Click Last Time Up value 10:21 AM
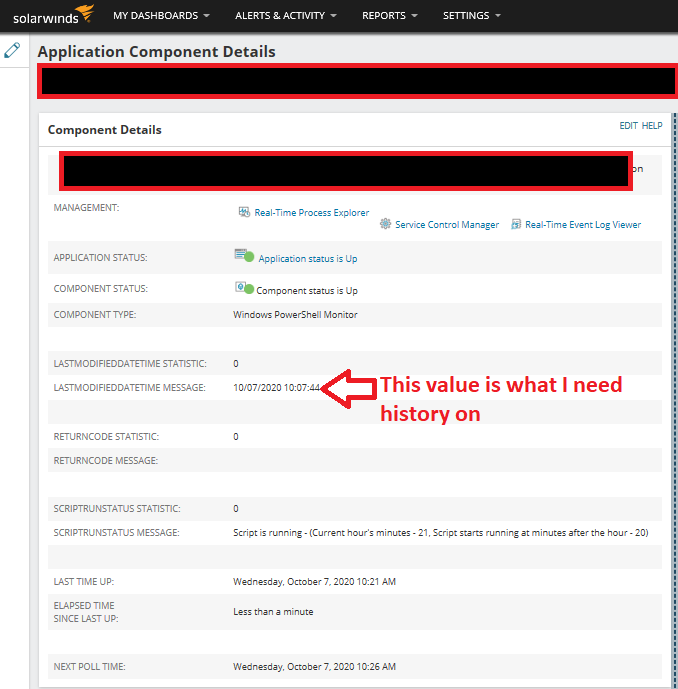Screen dimensions: 678x689 pos(314,582)
